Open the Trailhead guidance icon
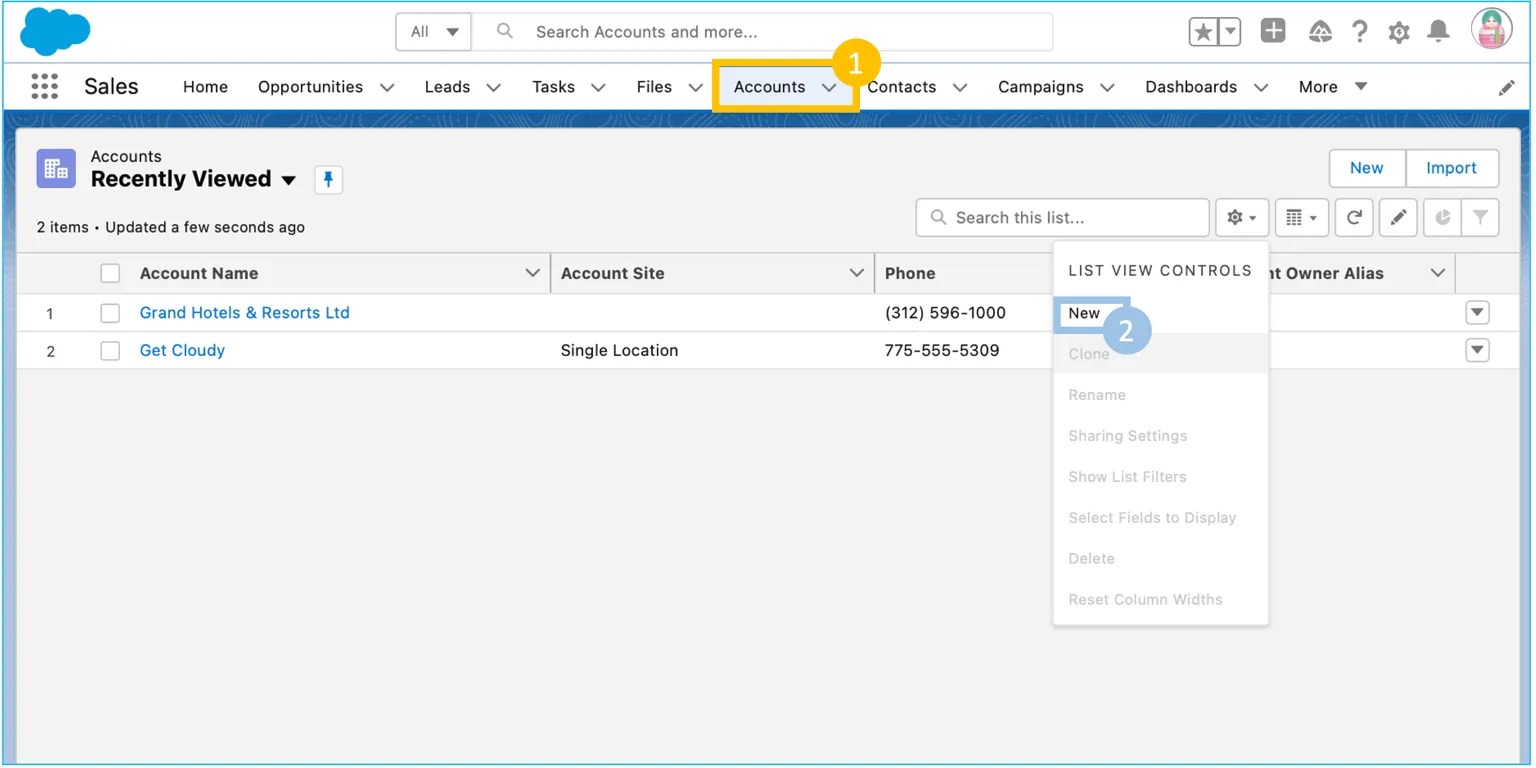 pyautogui.click(x=1320, y=32)
